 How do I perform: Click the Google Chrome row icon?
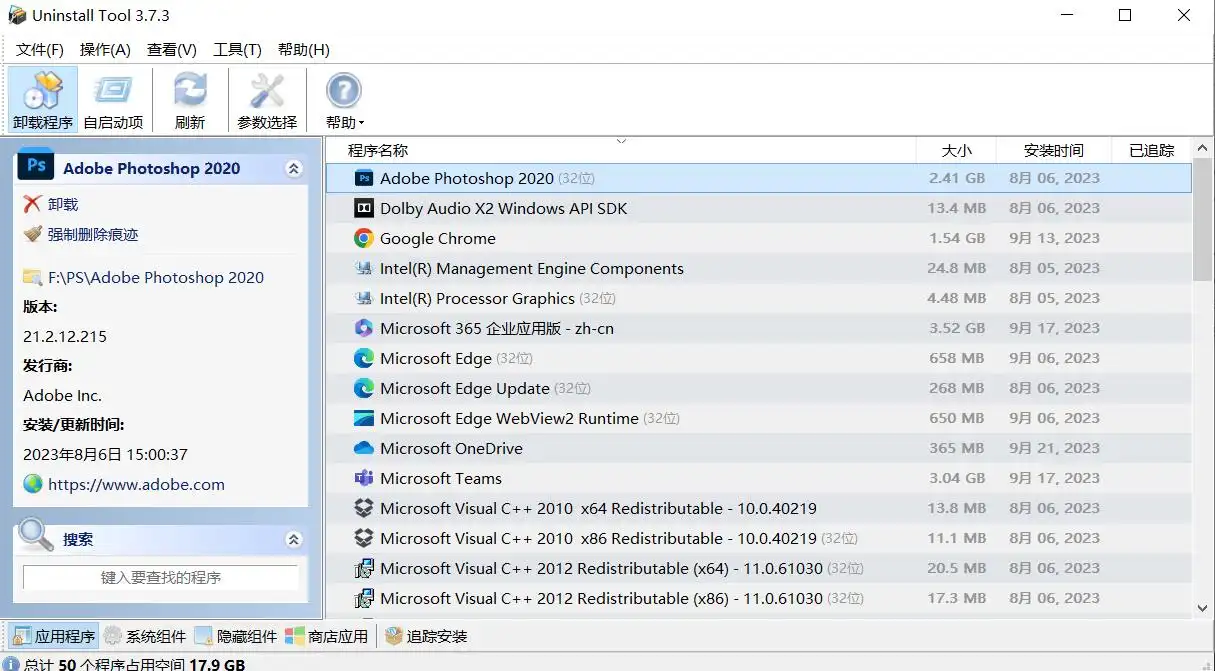(x=364, y=238)
